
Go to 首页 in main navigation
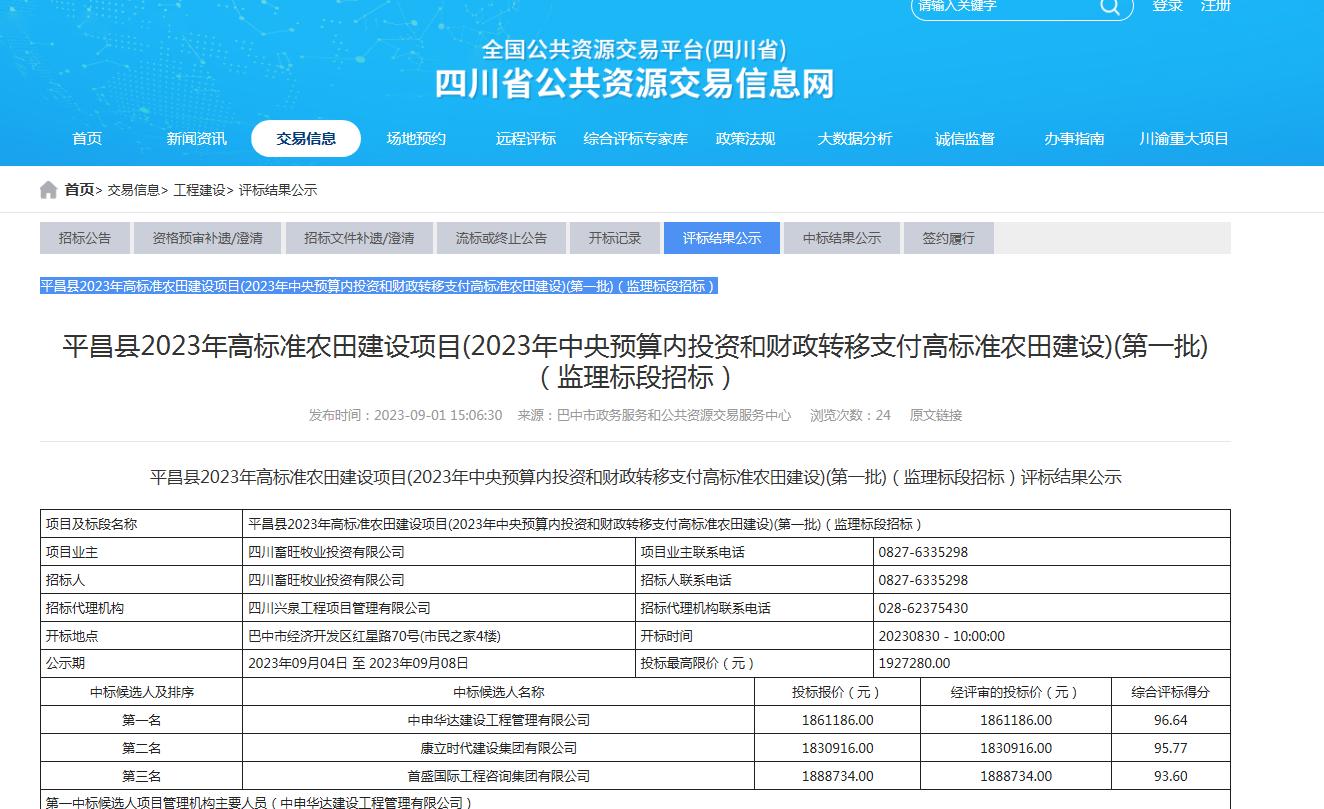point(87,139)
